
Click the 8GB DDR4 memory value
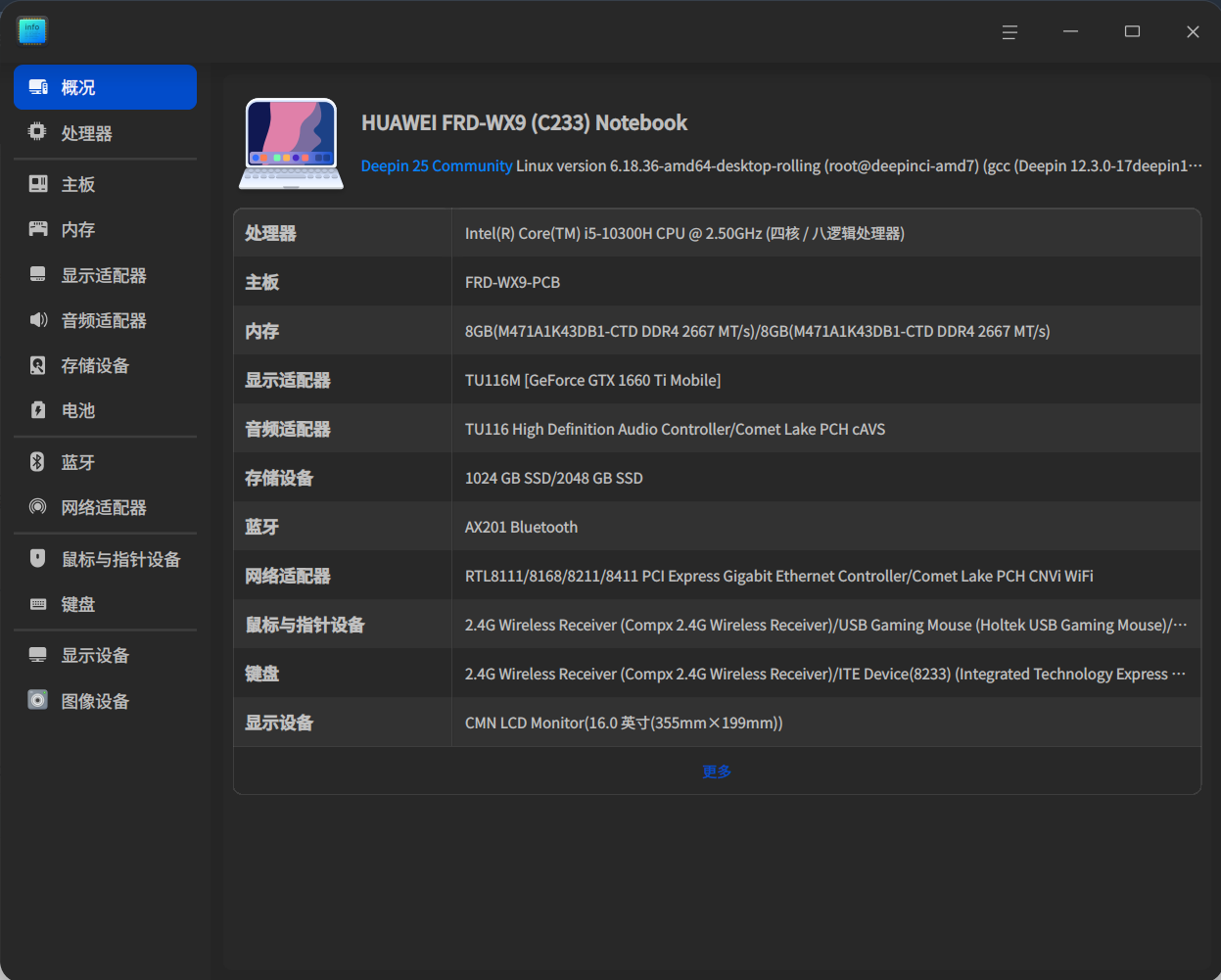[757, 331]
